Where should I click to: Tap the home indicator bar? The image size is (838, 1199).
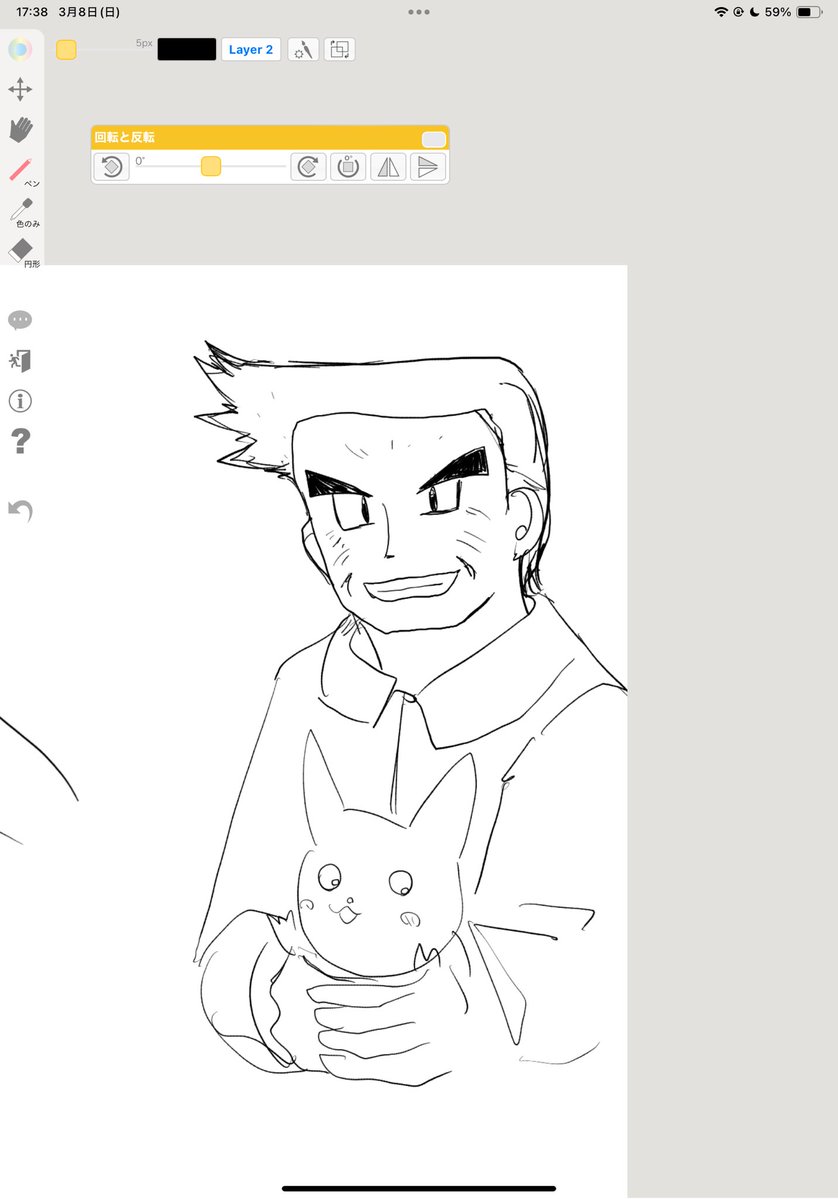[x=418, y=1188]
